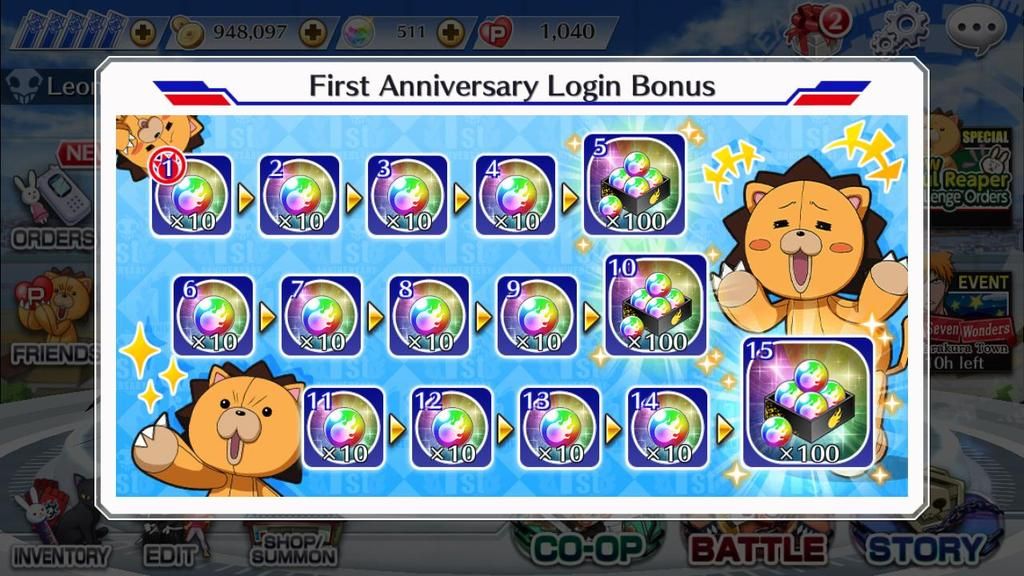
Task: Open the BATTLE menu
Action: (758, 547)
